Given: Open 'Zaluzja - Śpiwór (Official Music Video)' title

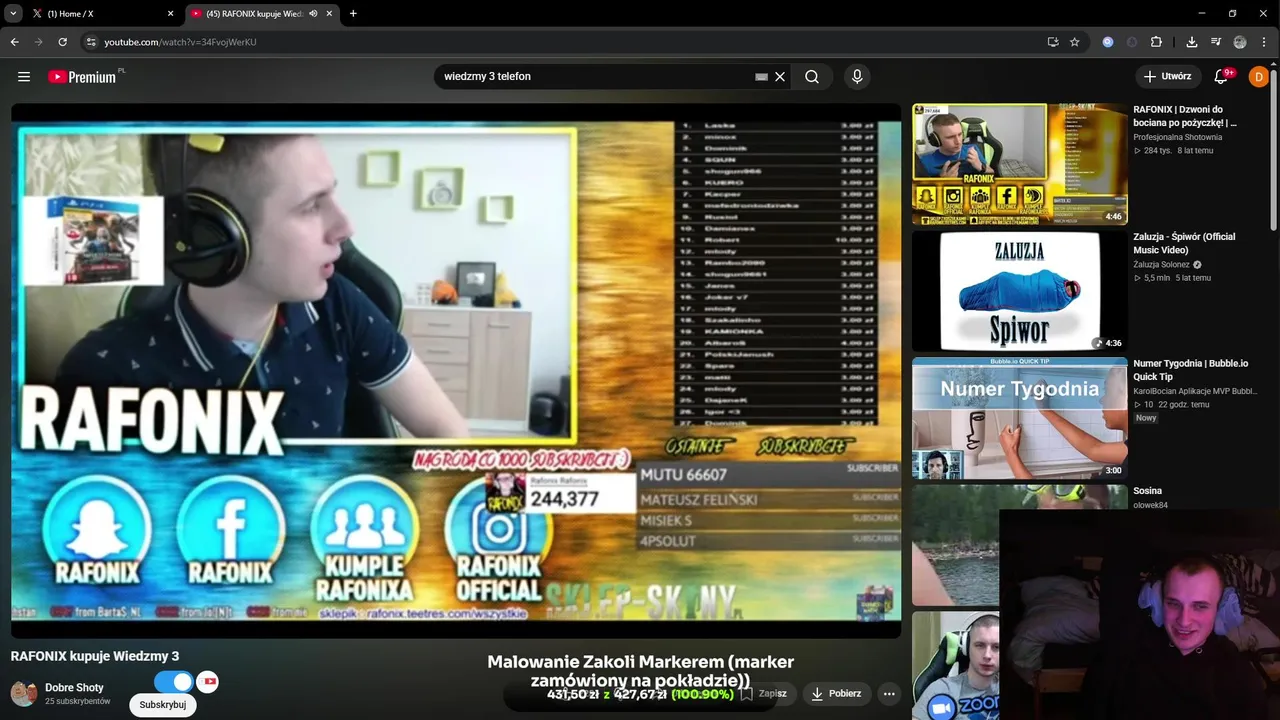Looking at the screenshot, I should 1184,243.
